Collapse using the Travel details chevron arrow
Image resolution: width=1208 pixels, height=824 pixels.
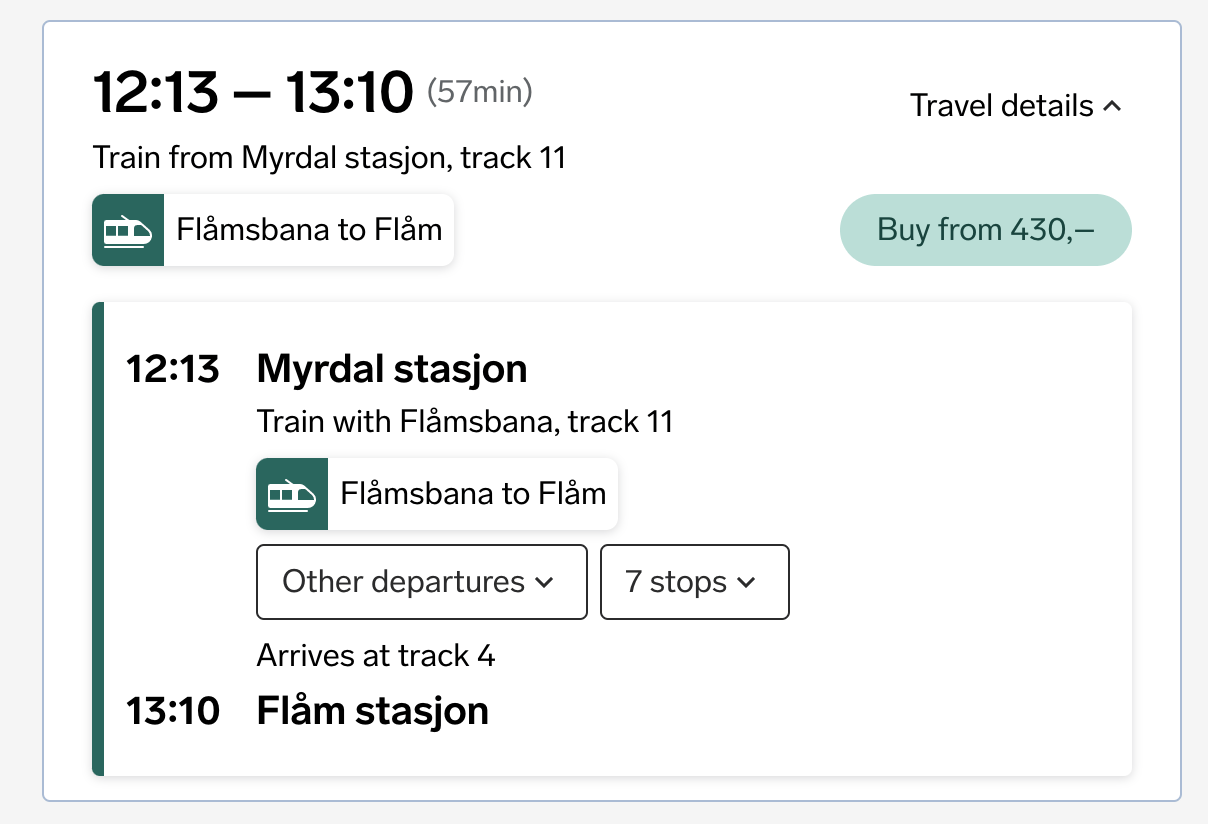1112,106
